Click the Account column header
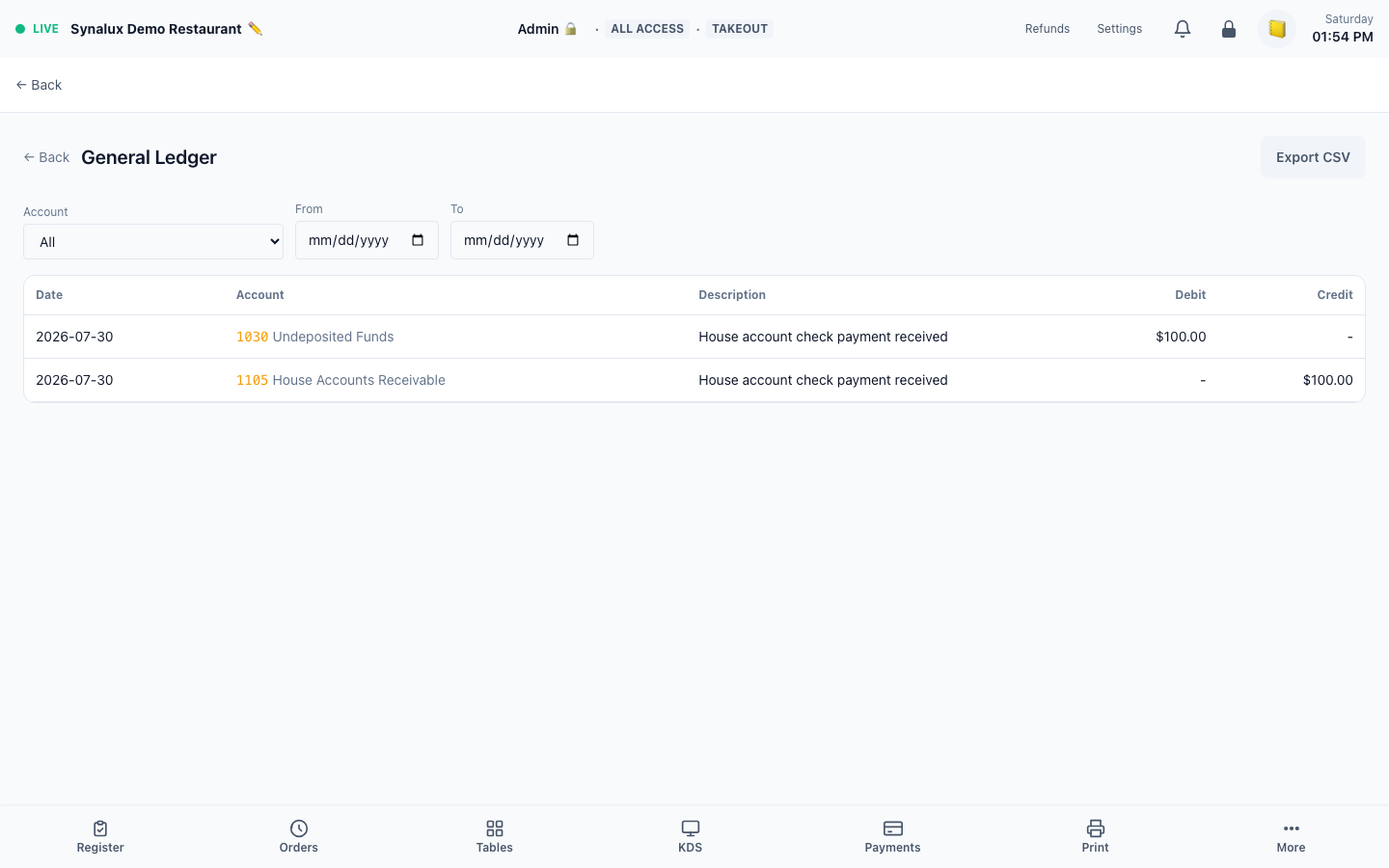Screen dimensions: 1389x868 click(260, 295)
